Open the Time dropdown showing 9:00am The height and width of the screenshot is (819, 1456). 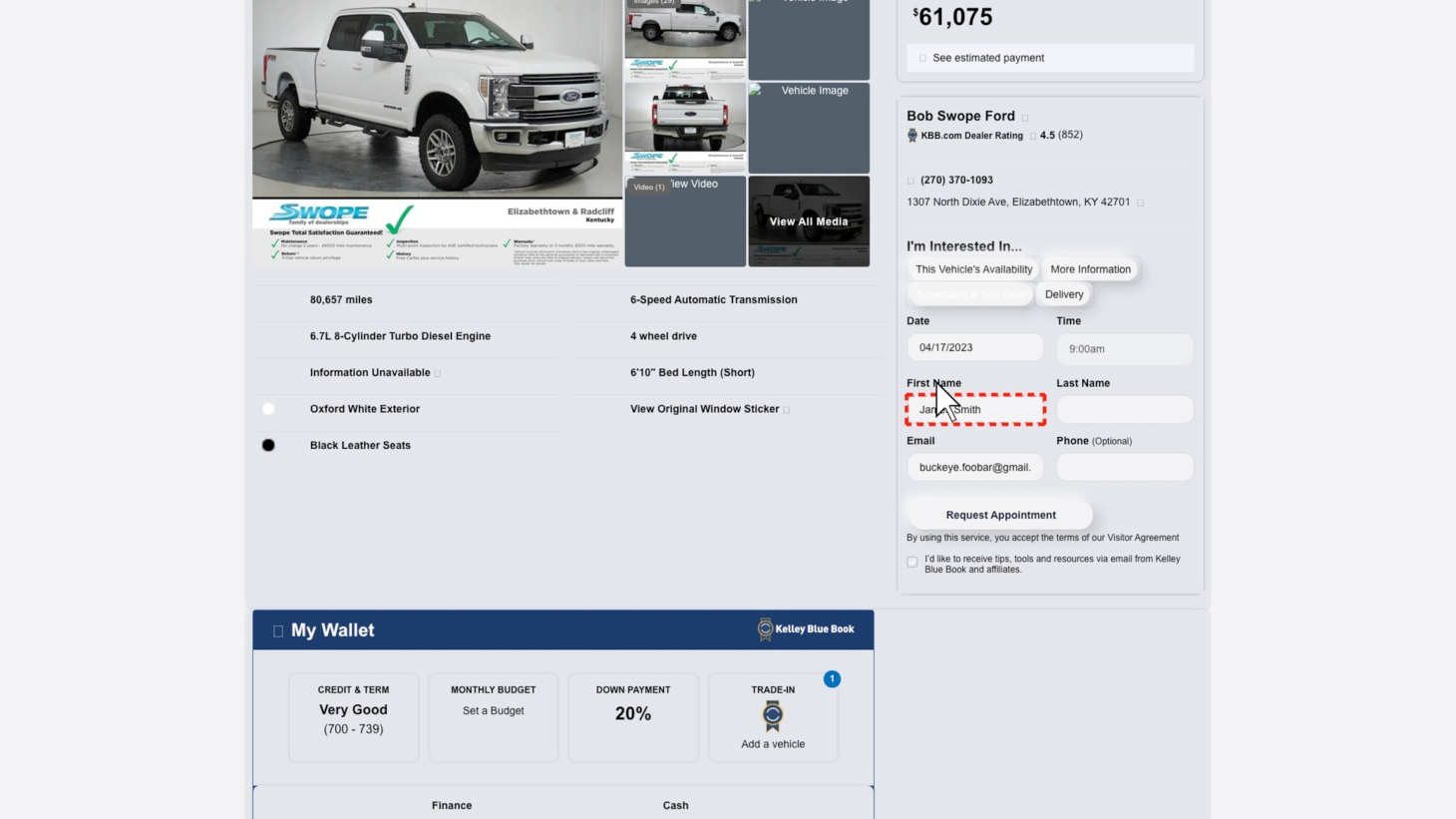coord(1124,349)
